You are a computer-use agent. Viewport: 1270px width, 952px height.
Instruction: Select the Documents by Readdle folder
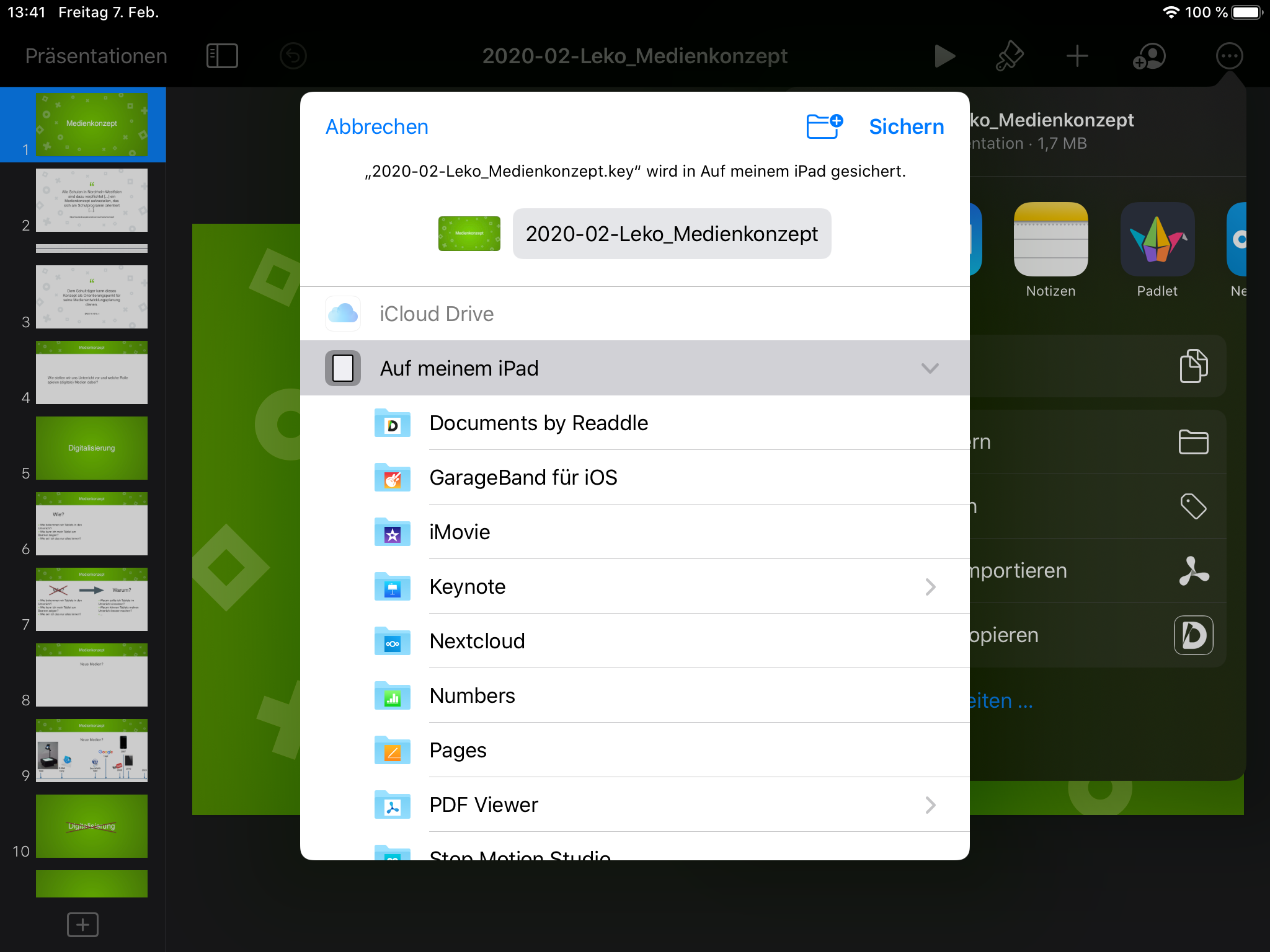(x=635, y=423)
